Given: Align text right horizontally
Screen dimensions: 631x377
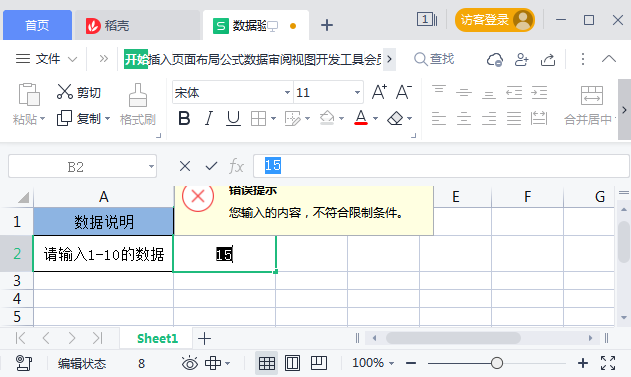Looking at the screenshot, I should [489, 119].
